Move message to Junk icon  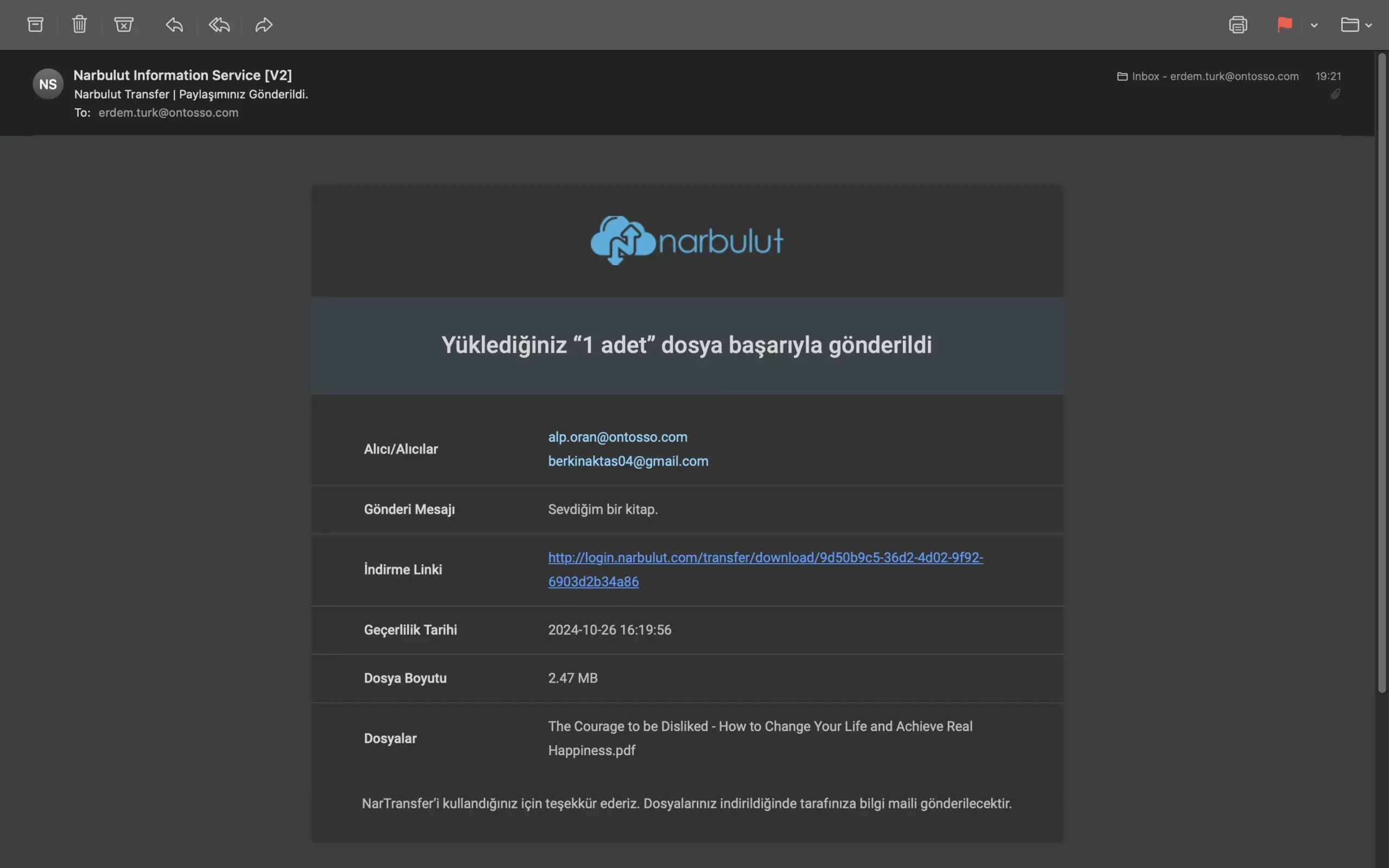123,25
